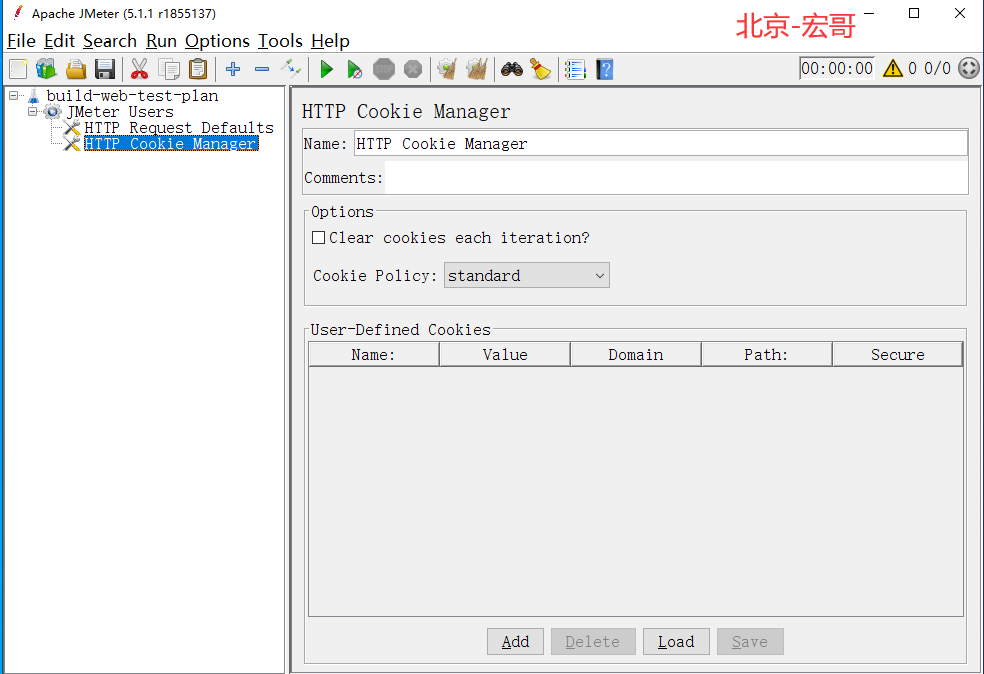Viewport: 984px width, 674px height.
Task: Click the warning triangle log icon
Action: [x=892, y=68]
